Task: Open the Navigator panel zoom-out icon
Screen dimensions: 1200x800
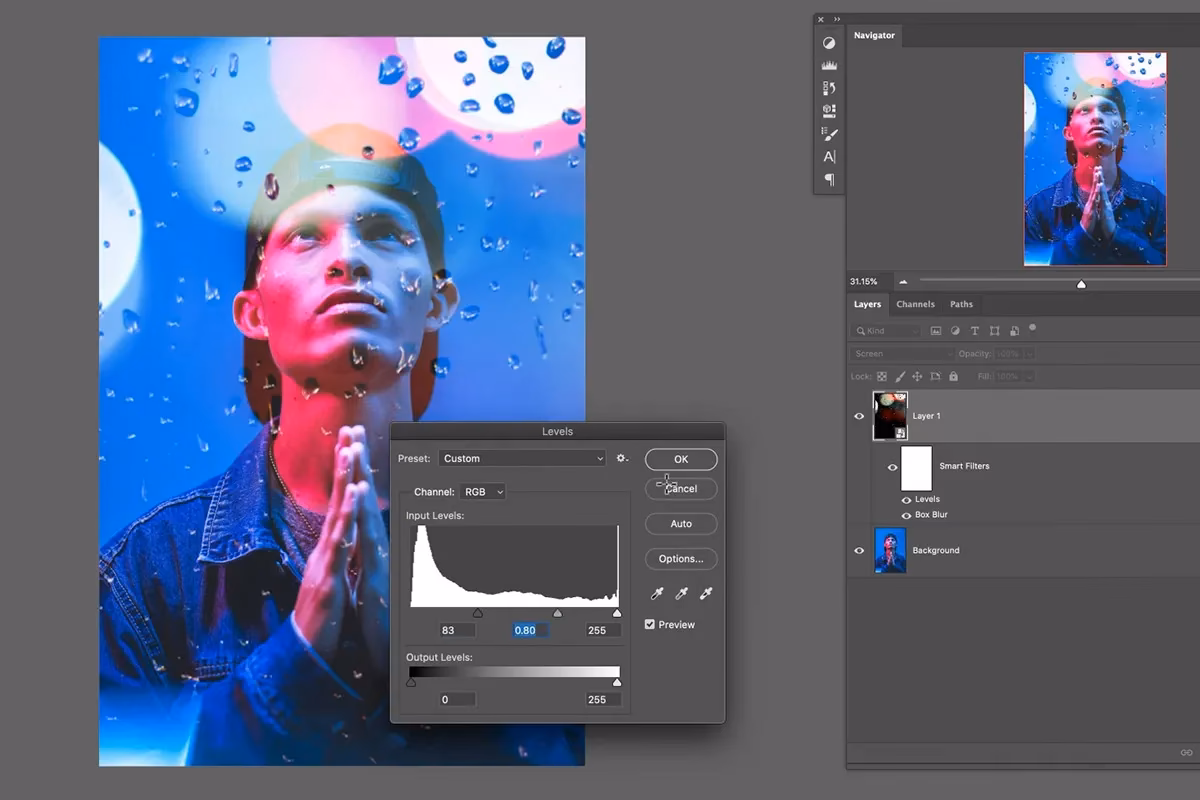Action: pos(903,282)
